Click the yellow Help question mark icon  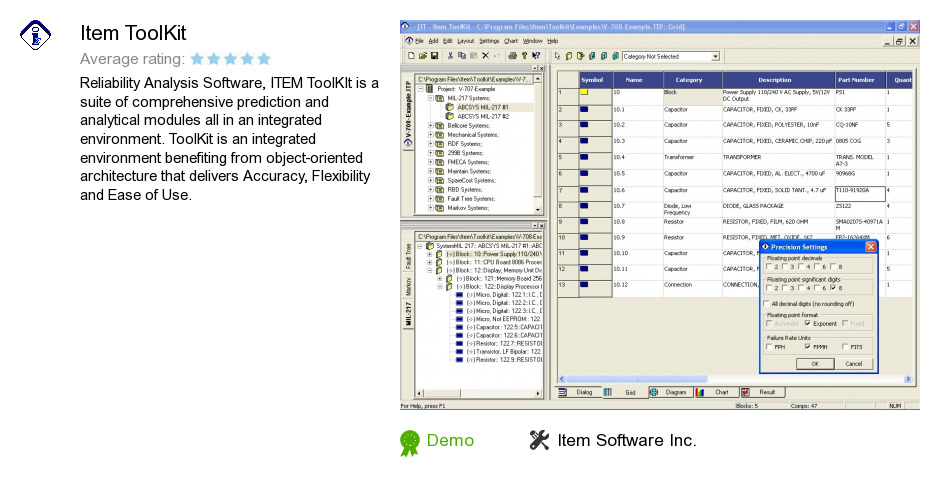coord(525,56)
